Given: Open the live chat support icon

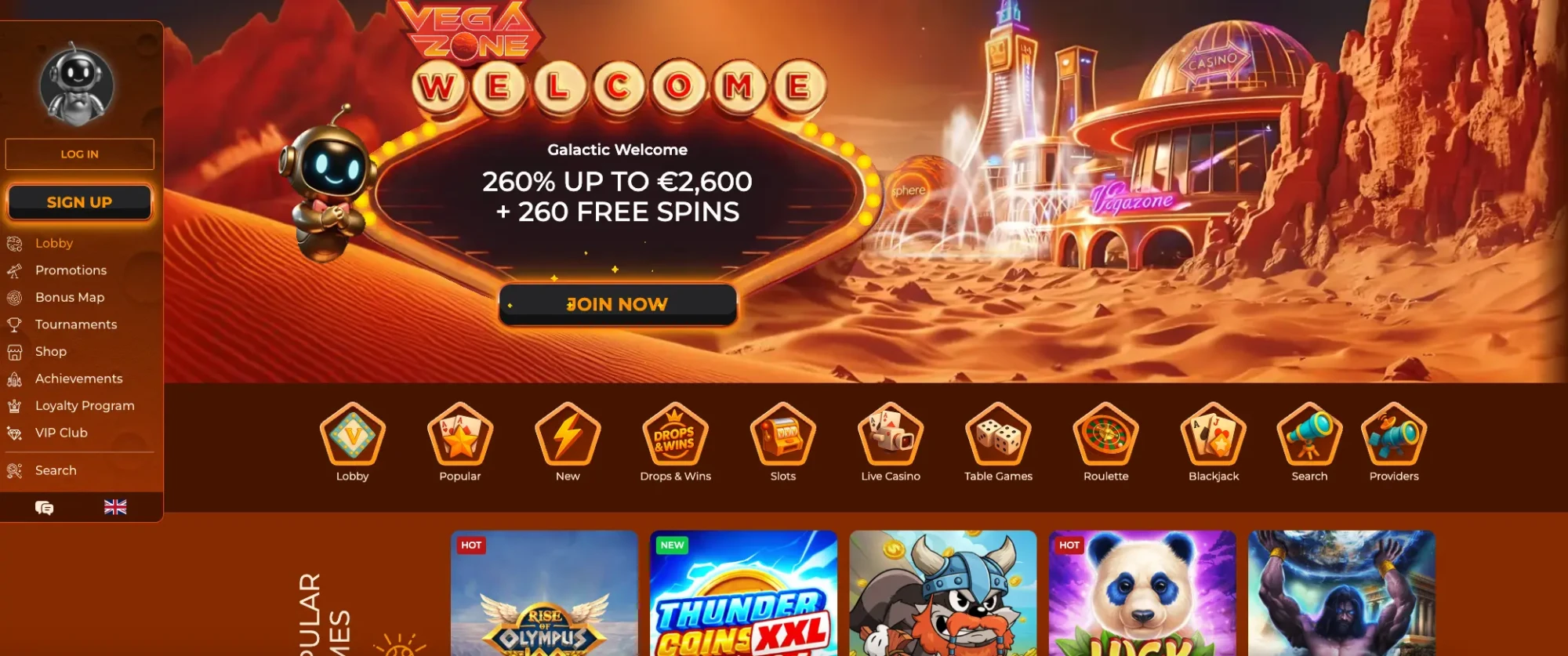Looking at the screenshot, I should pyautogui.click(x=45, y=508).
